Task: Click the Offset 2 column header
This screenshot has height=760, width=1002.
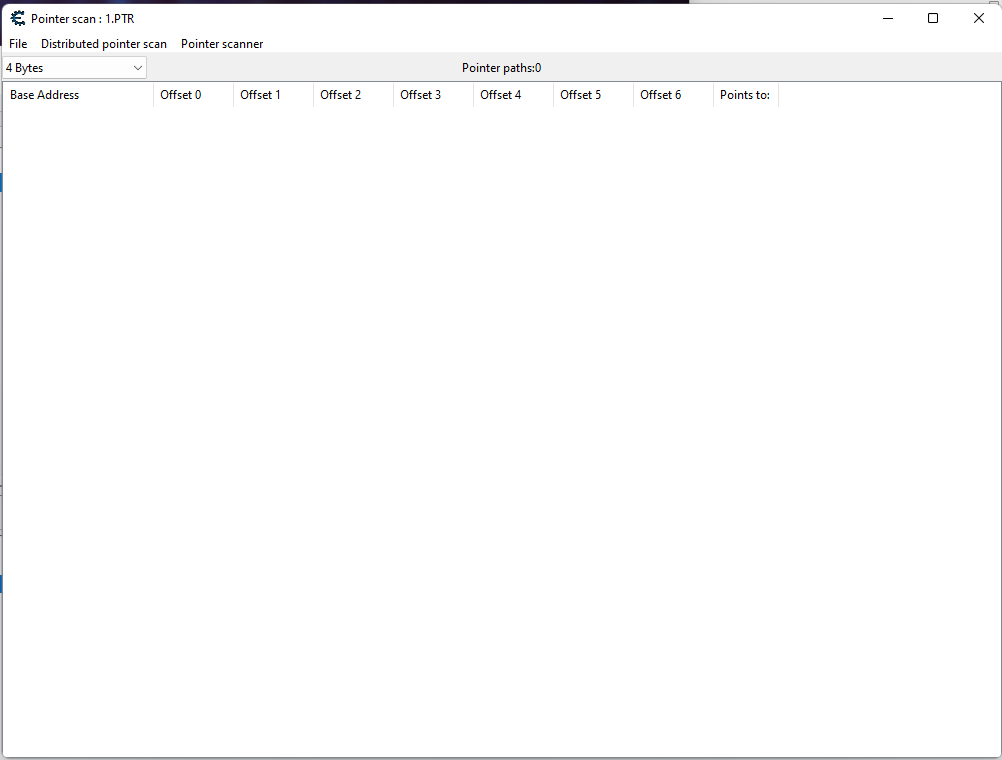Action: click(352, 95)
